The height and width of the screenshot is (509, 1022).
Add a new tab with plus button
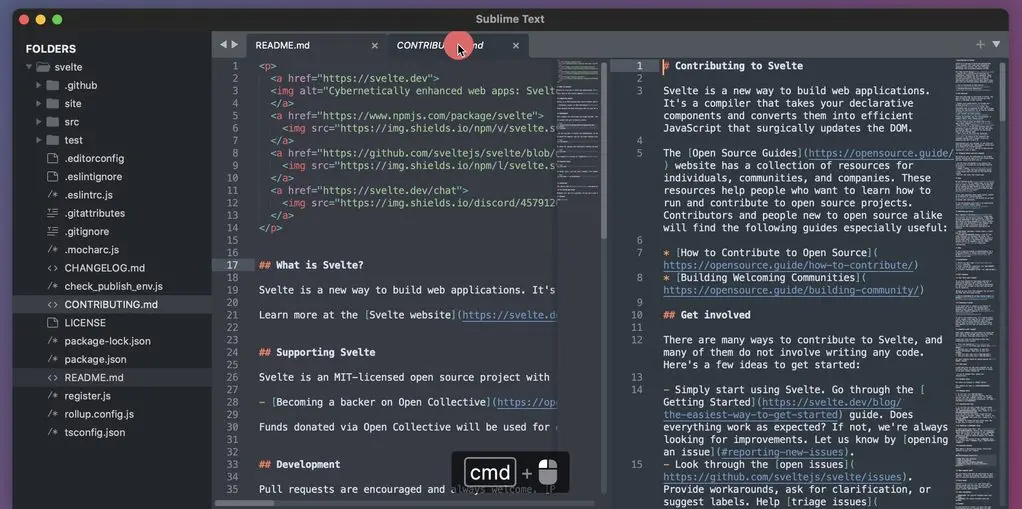[980, 44]
